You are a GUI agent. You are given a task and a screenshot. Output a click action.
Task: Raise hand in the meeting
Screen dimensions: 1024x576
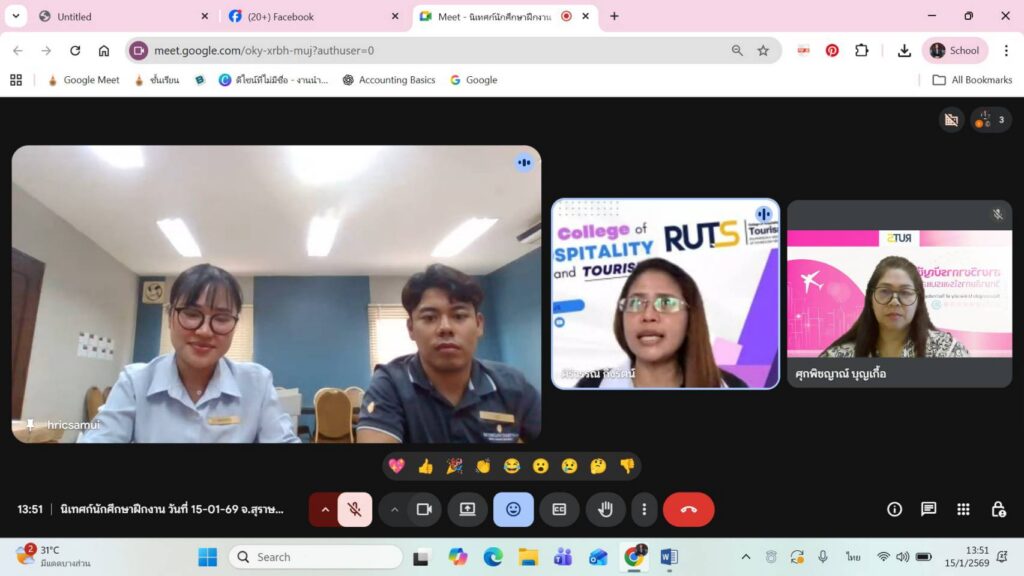[605, 509]
